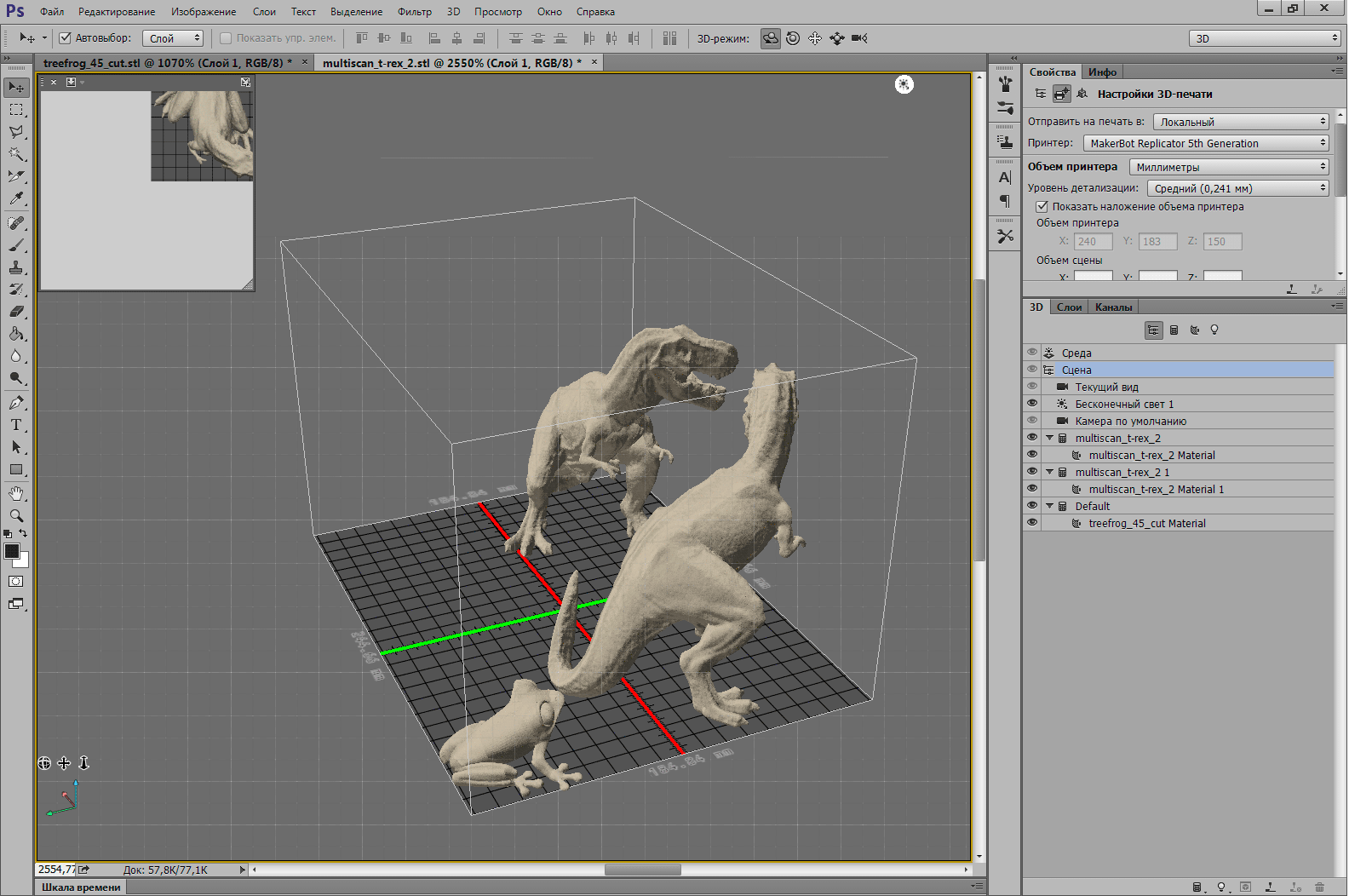The width and height of the screenshot is (1349, 896).
Task: Select the Rectangular Marquee tool
Action: (x=16, y=110)
